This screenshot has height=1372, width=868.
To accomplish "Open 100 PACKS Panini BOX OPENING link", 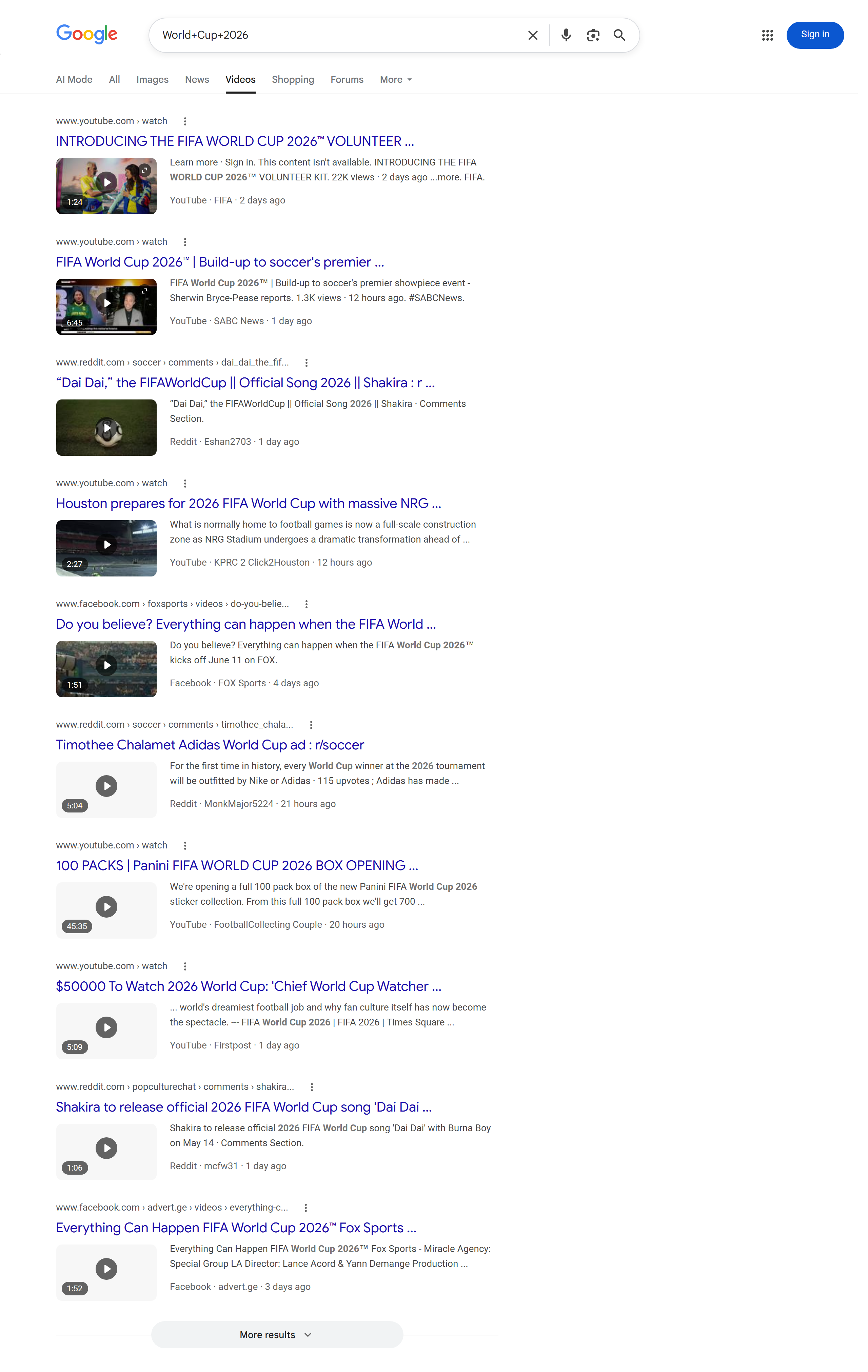I will click(237, 866).
